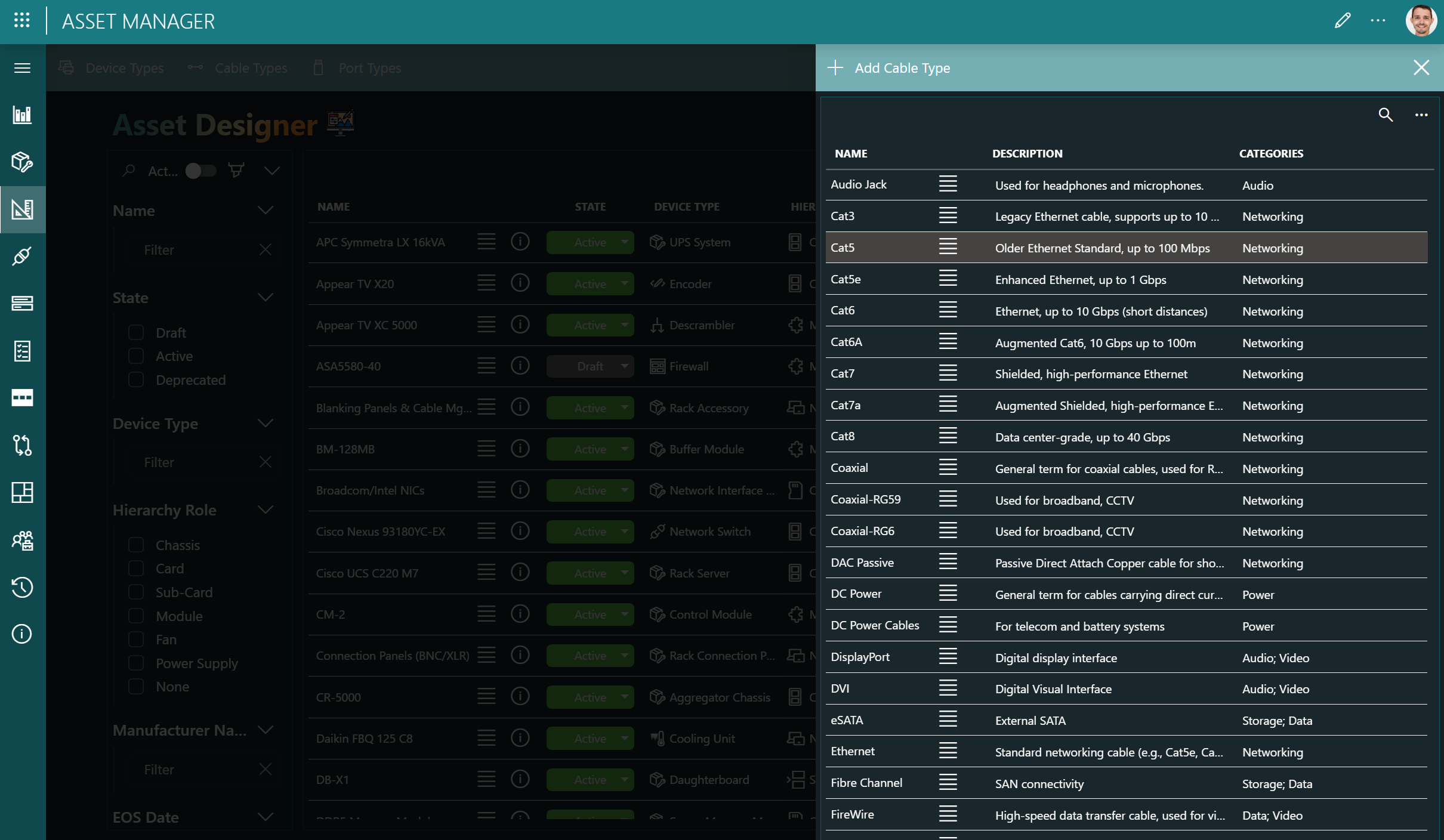The width and height of the screenshot is (1444, 840).
Task: Collapse the Hierarchy Role section
Action: (266, 509)
